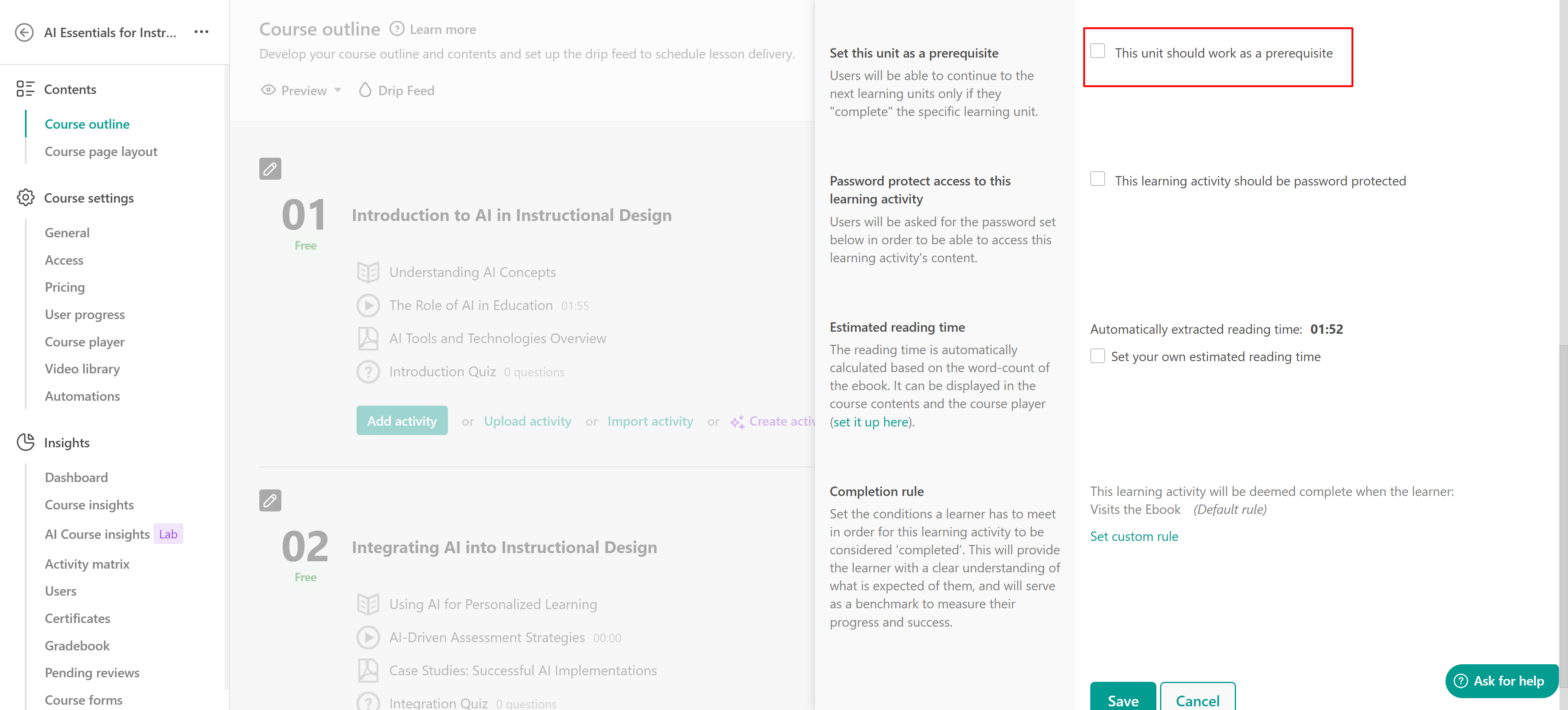Click the Drip Feed droplet icon
This screenshot has width=1568, height=710.
click(x=365, y=90)
